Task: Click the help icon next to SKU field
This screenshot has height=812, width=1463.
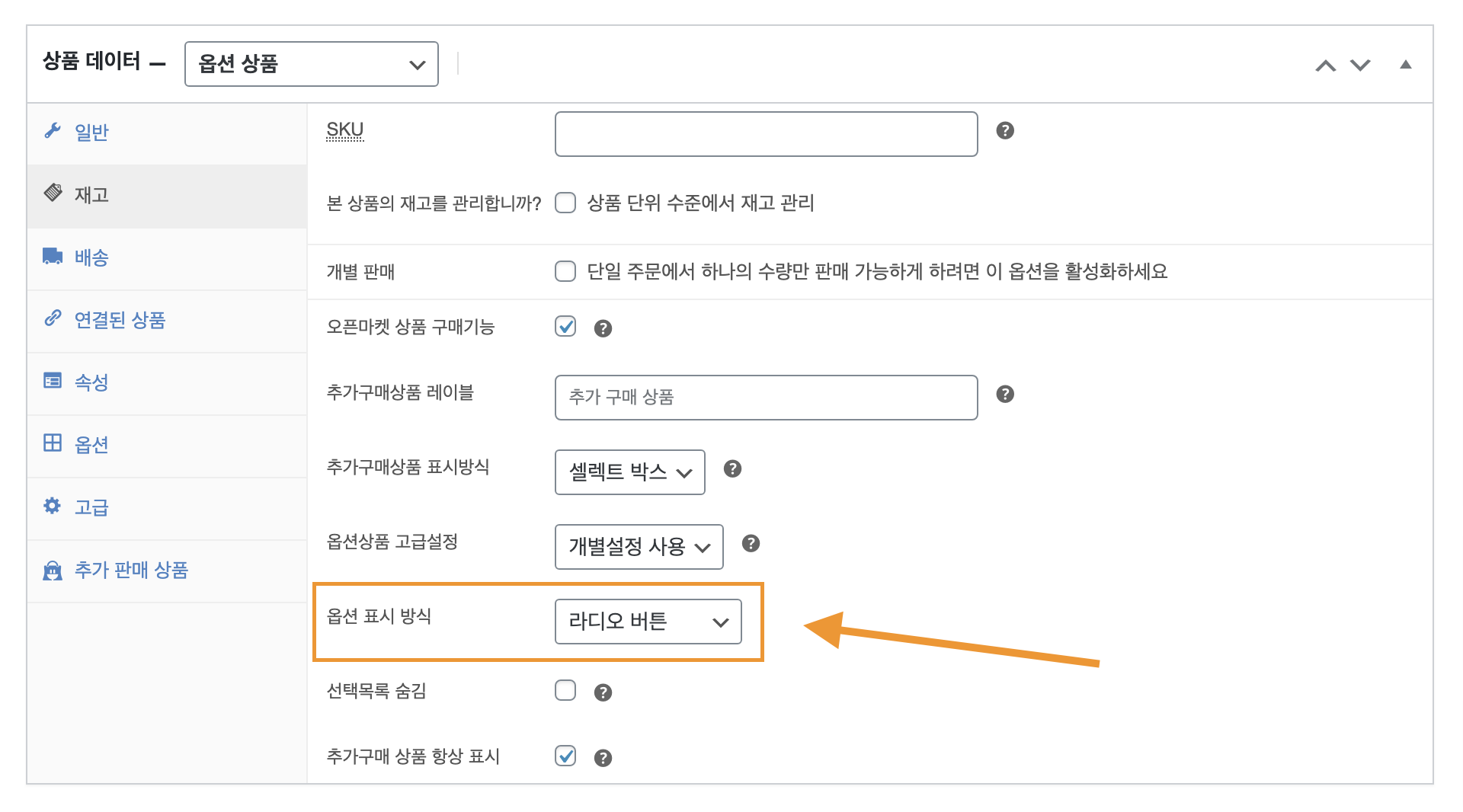Action: pyautogui.click(x=1005, y=131)
